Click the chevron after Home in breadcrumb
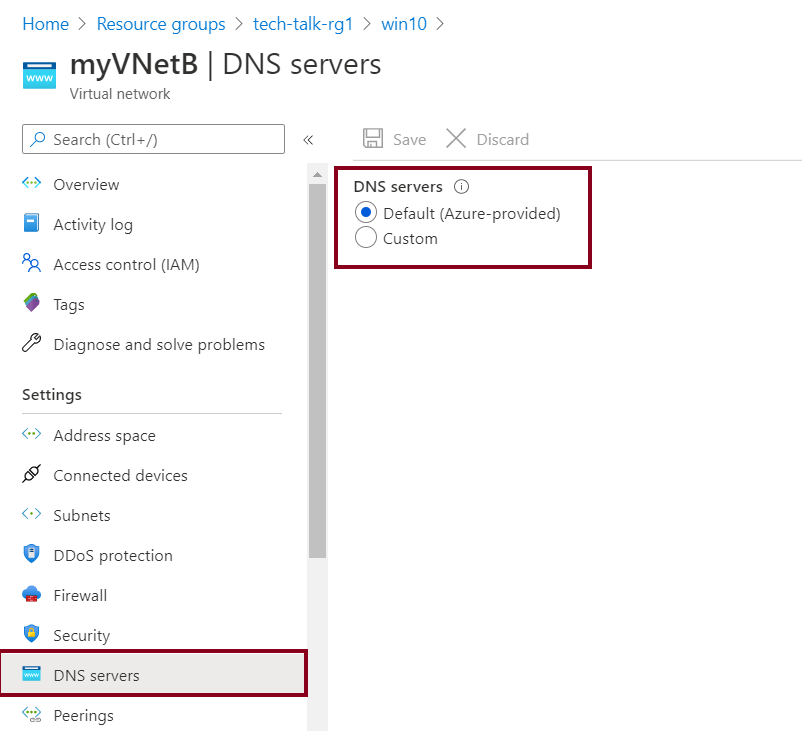The width and height of the screenshot is (802, 731). (82, 24)
